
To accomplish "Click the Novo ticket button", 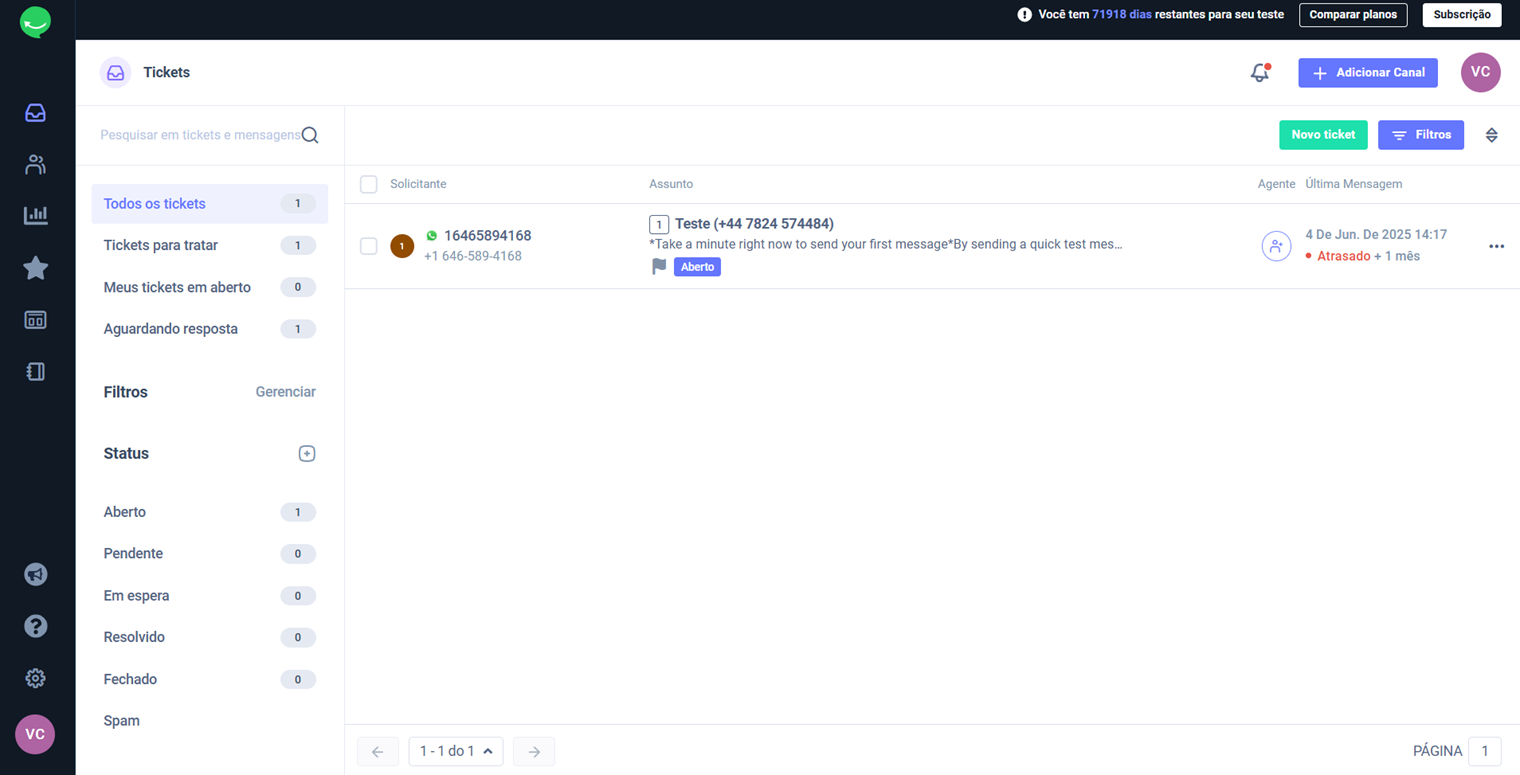I will [1323, 135].
